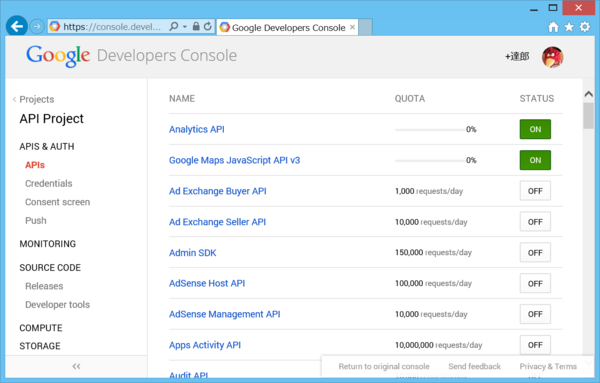Click Send feedback link
600x383 pixels.
point(474,367)
